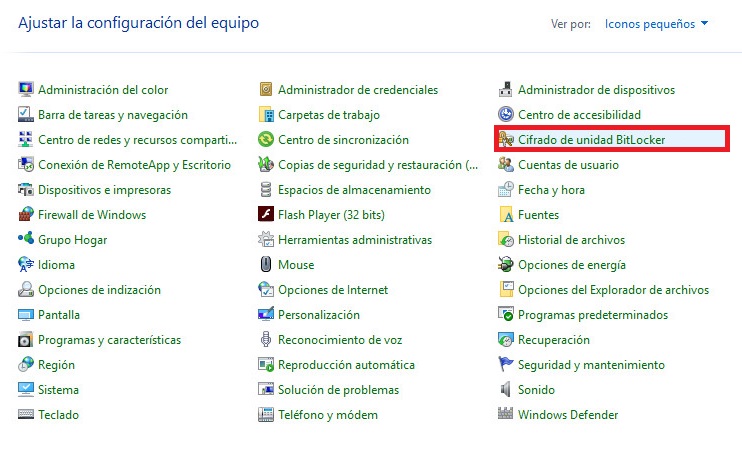
Task: Click the Carpetas de trabajo icon
Action: pos(266,114)
